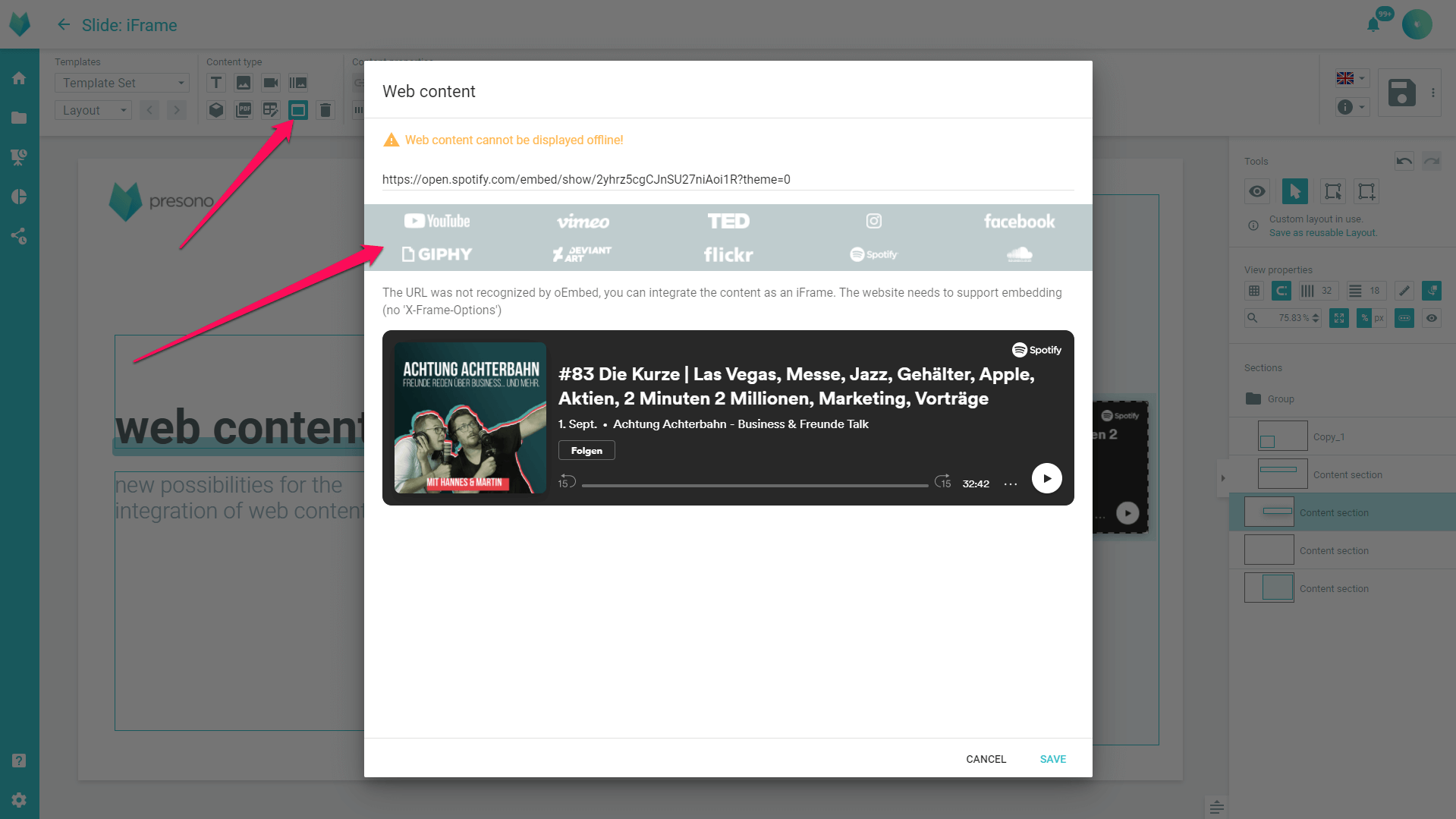
Task: Click Save as reusable Layout link
Action: (x=1323, y=233)
